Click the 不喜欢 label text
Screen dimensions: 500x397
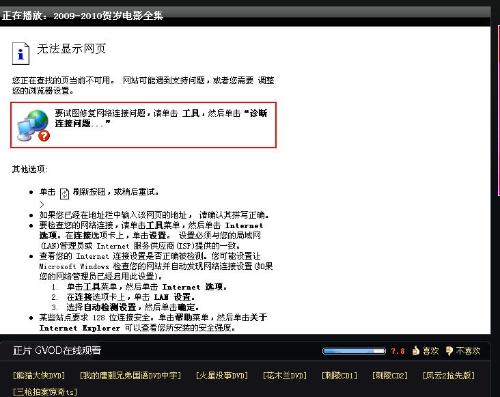click(468, 351)
